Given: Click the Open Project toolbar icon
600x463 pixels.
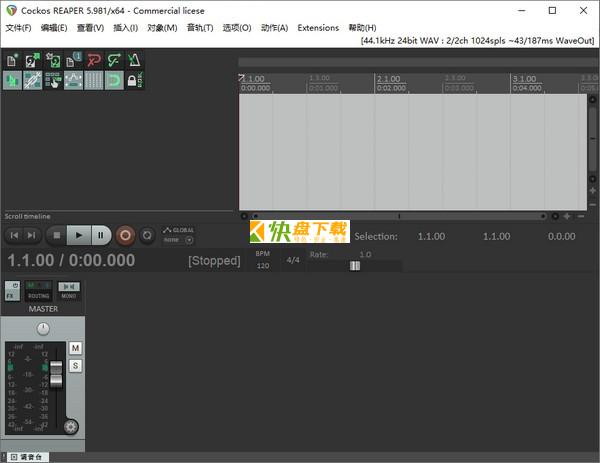Looking at the screenshot, I should pos(33,60).
